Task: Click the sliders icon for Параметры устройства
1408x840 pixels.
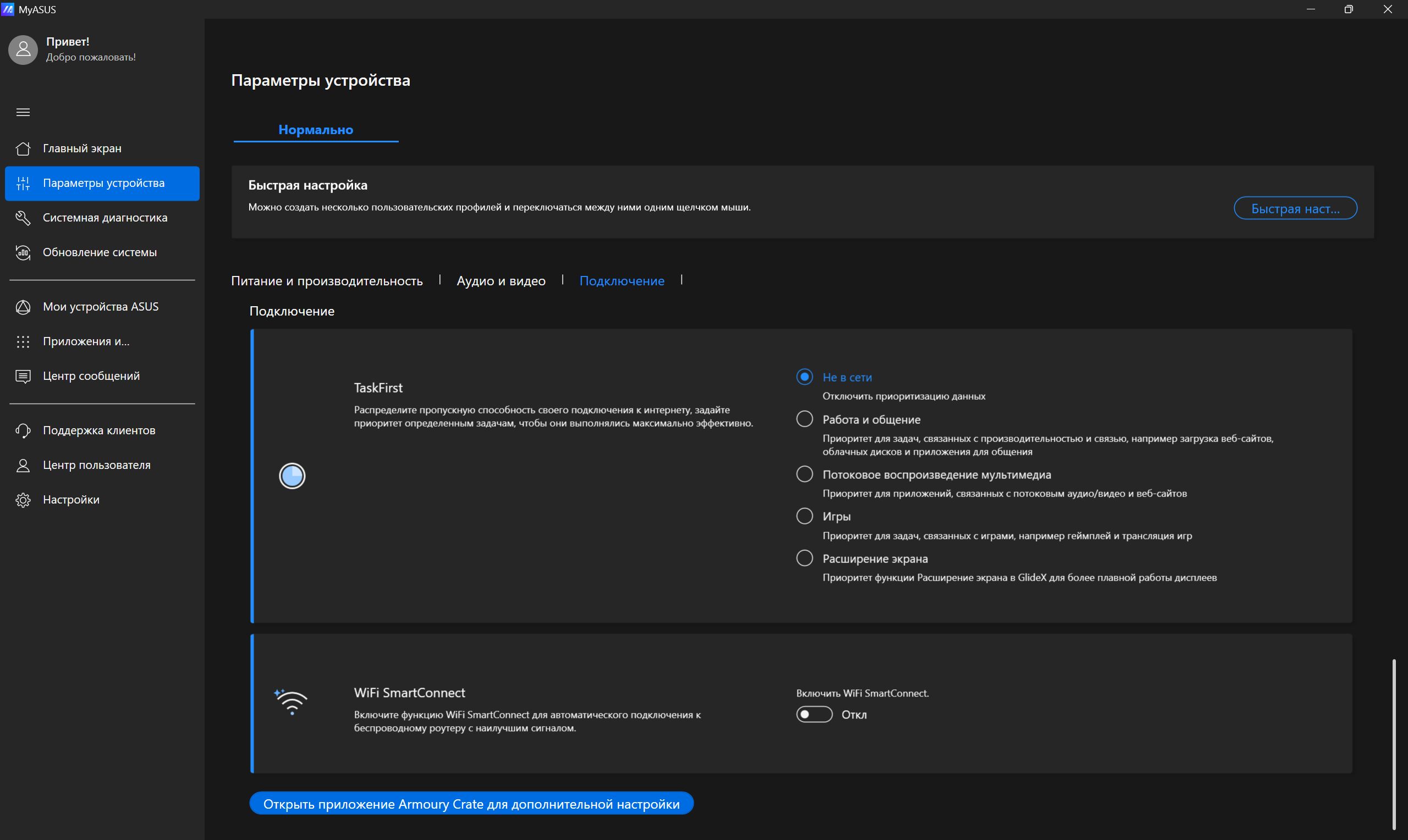Action: [x=23, y=183]
